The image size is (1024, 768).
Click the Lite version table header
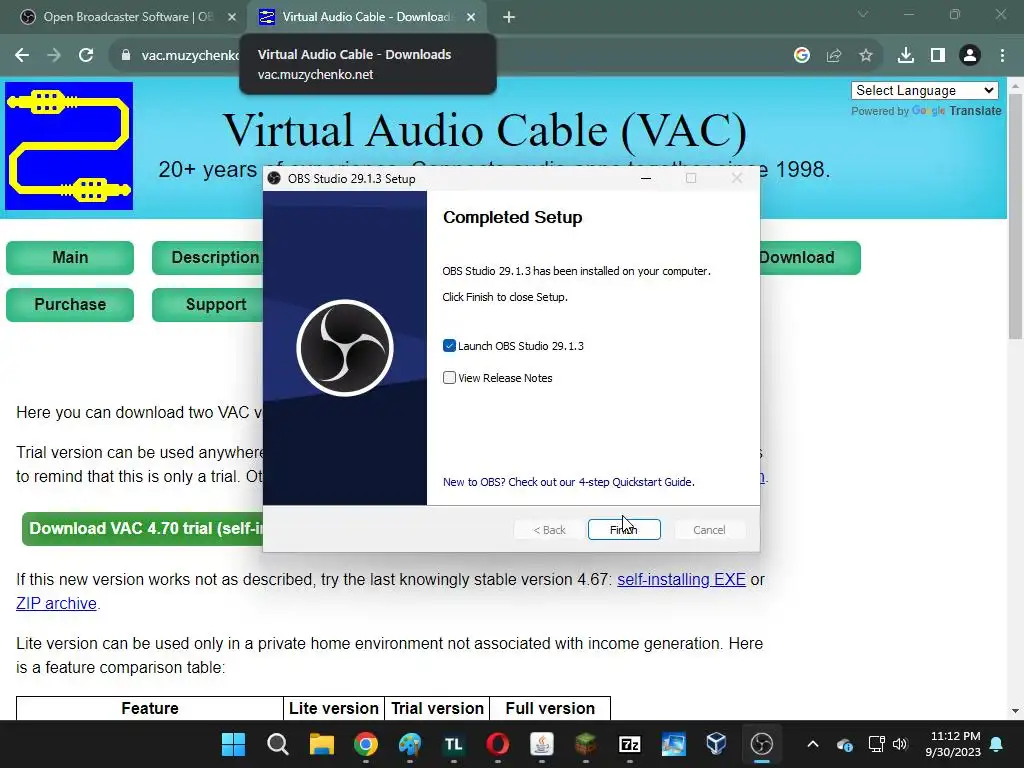click(334, 709)
